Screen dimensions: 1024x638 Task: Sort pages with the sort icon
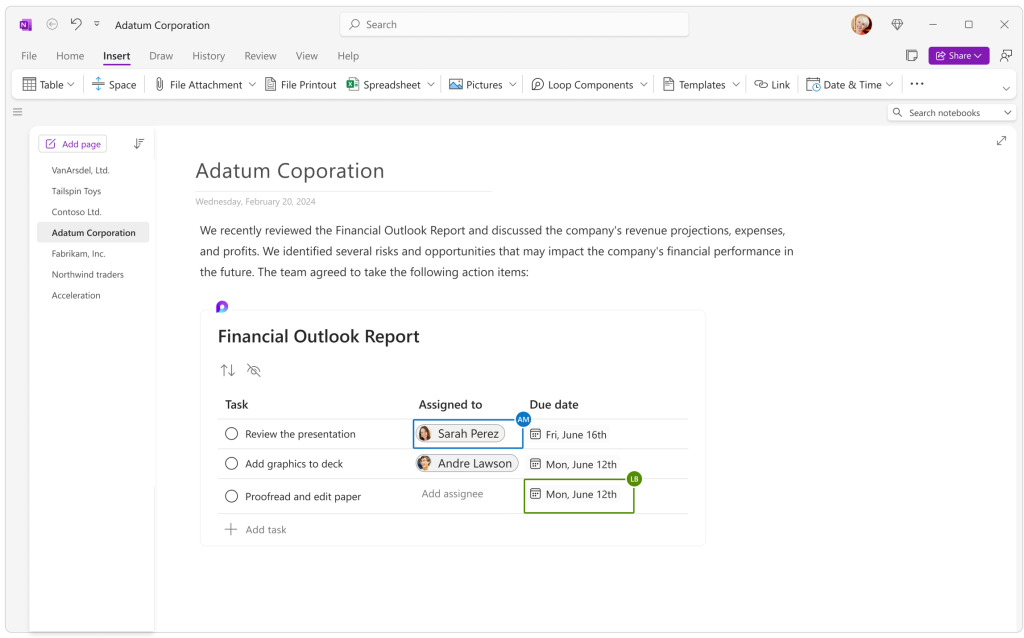coord(138,144)
